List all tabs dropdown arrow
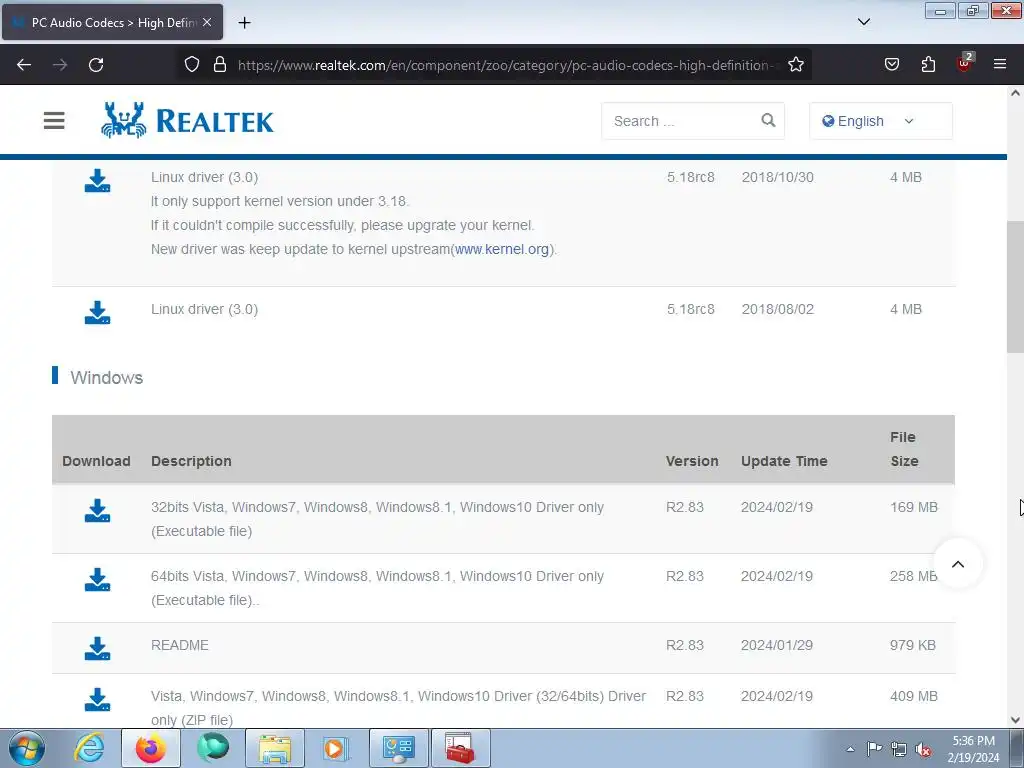 coord(863,22)
